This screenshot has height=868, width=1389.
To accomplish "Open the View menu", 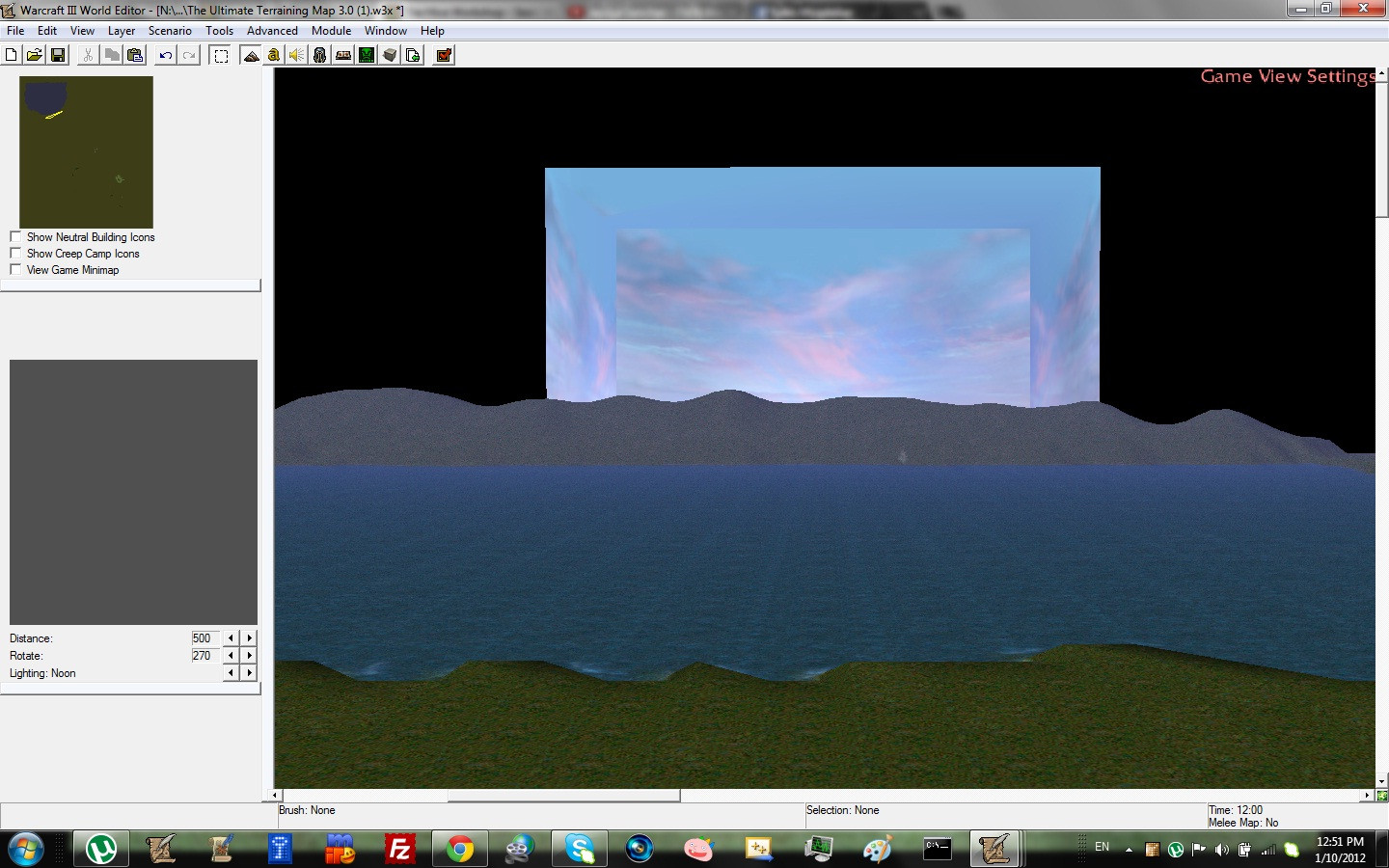I will 82,31.
